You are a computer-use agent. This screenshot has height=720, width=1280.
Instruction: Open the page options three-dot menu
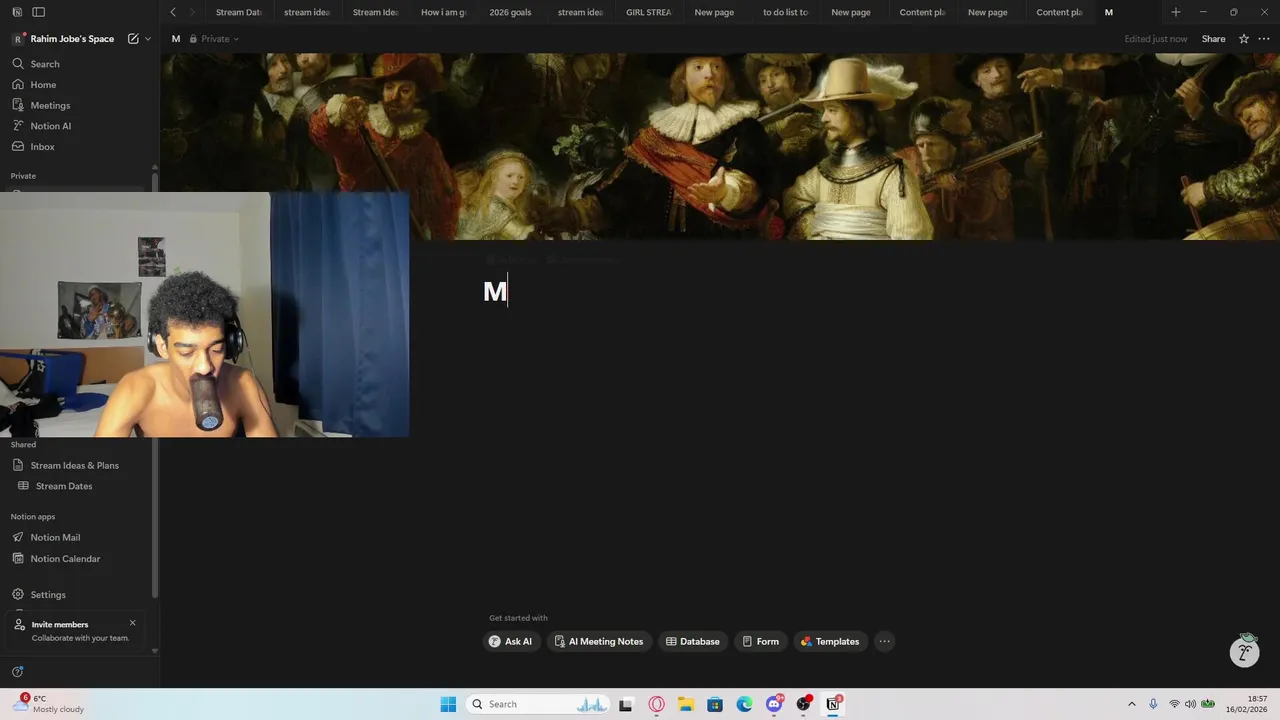pos(1264,39)
